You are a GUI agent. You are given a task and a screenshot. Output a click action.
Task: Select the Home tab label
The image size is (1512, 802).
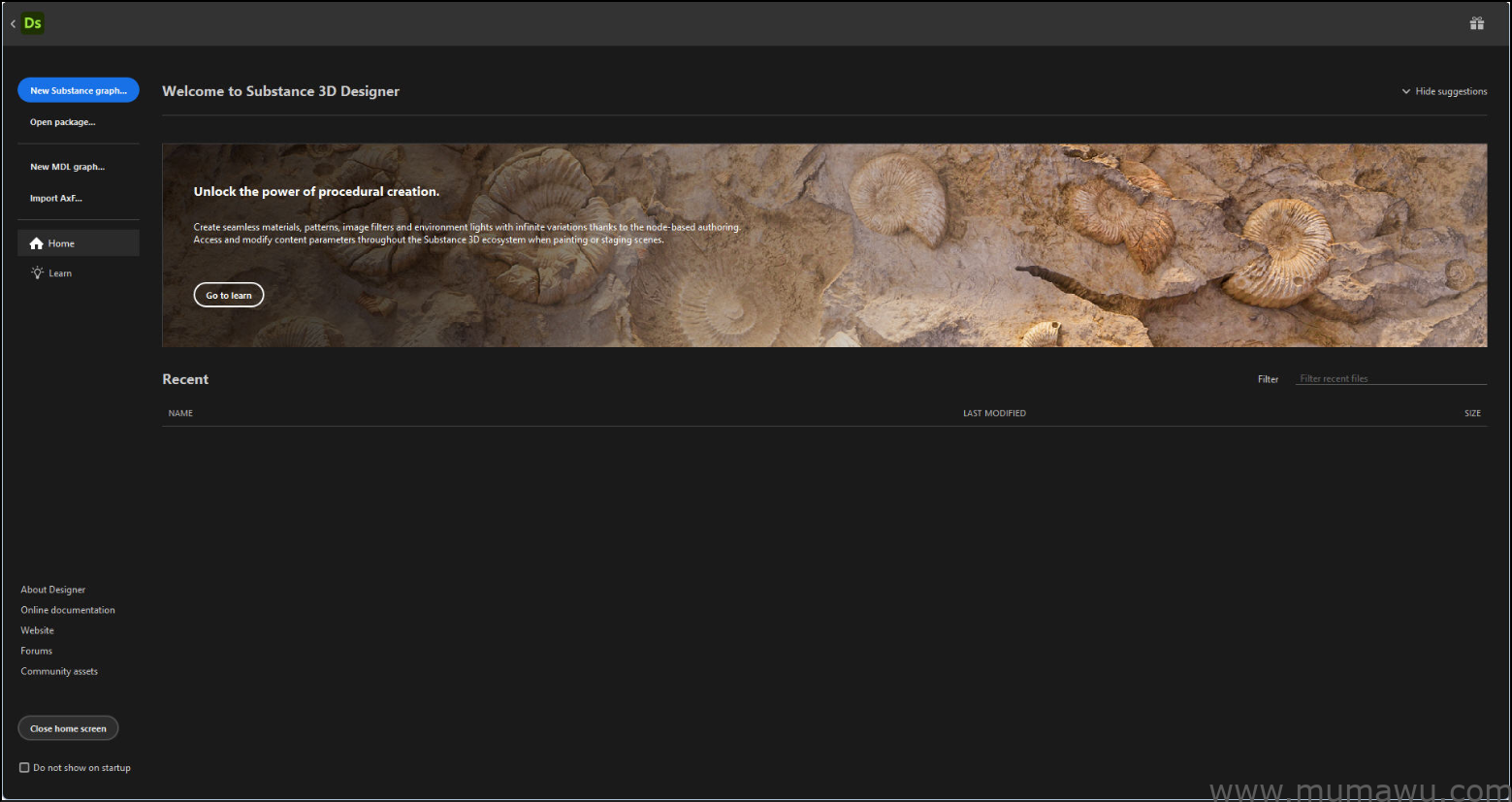[61, 243]
